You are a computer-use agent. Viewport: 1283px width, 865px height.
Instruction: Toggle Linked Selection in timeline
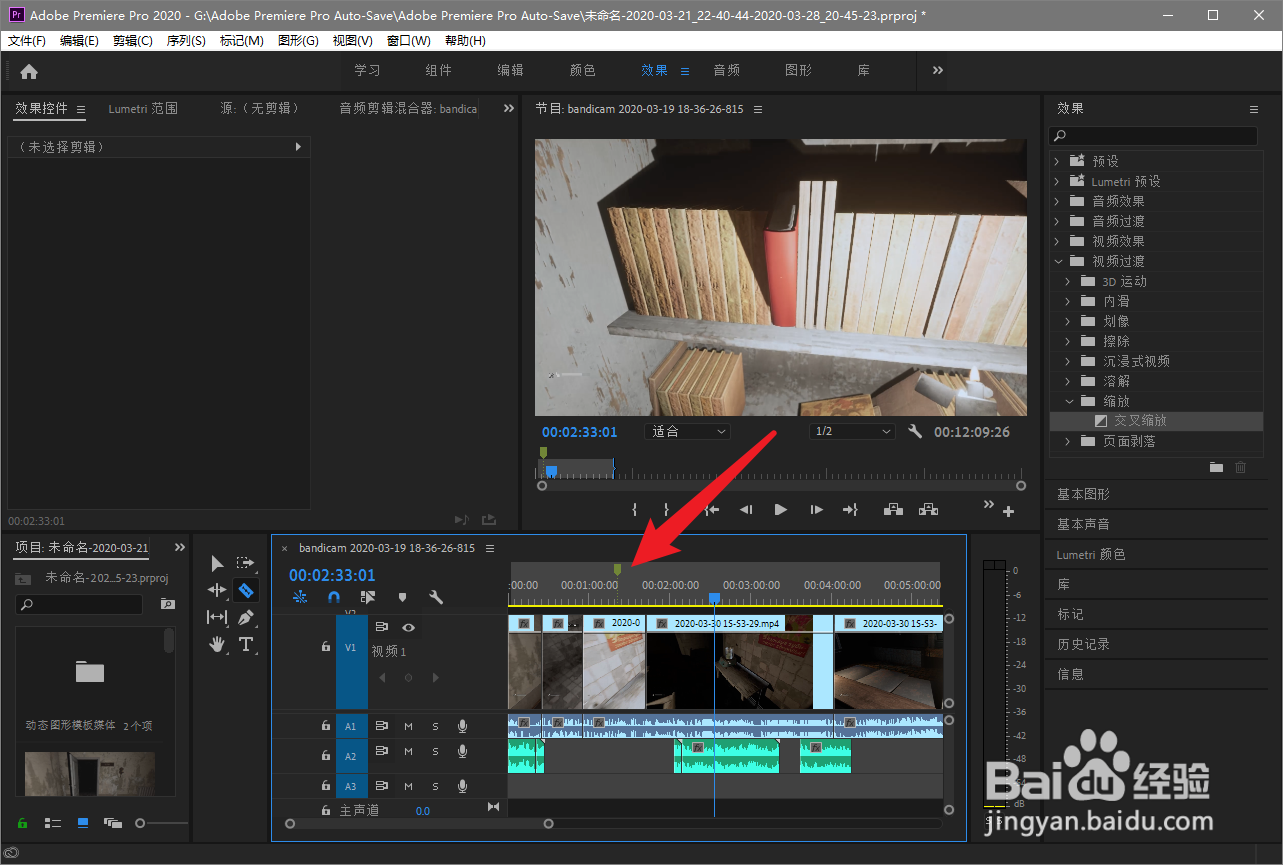pos(368,597)
